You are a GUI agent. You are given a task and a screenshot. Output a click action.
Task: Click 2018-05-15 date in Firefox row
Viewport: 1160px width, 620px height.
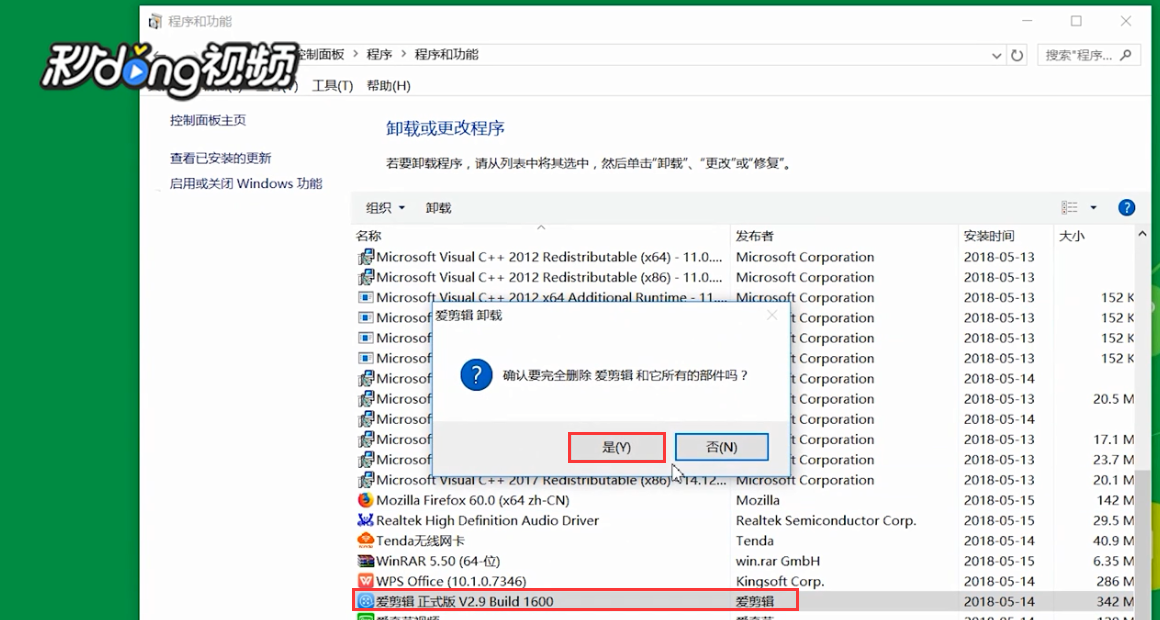point(999,500)
